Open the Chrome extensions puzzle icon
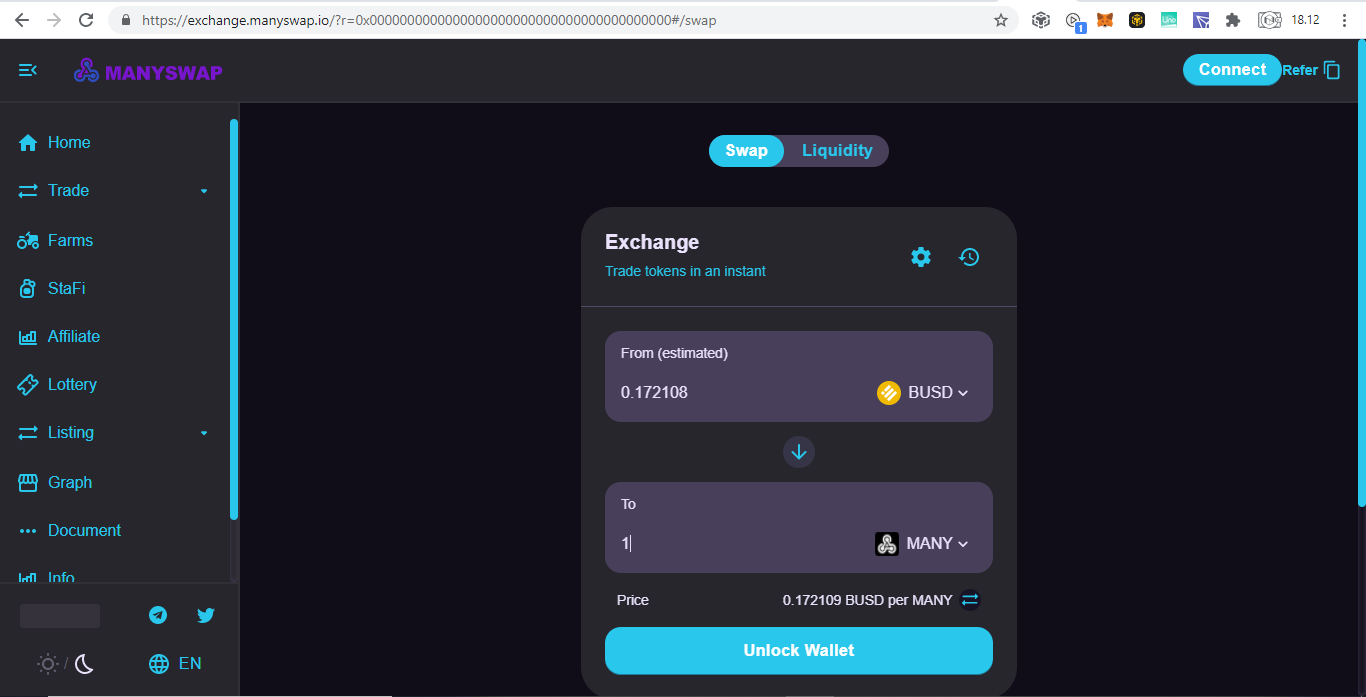Viewport: 1366px width, 697px height. click(x=1233, y=20)
